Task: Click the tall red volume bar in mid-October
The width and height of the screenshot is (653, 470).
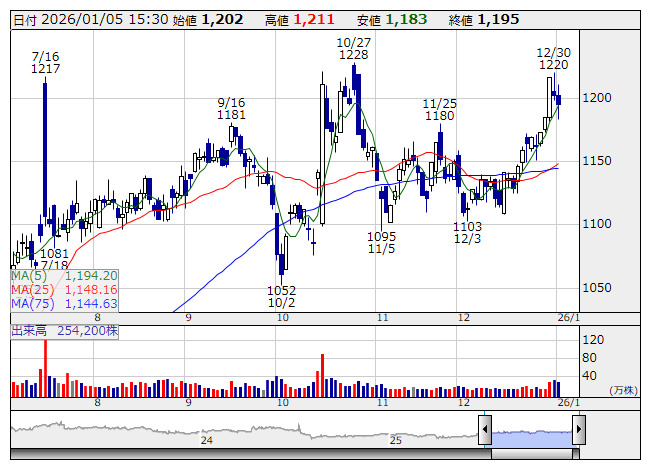Action: click(x=322, y=376)
